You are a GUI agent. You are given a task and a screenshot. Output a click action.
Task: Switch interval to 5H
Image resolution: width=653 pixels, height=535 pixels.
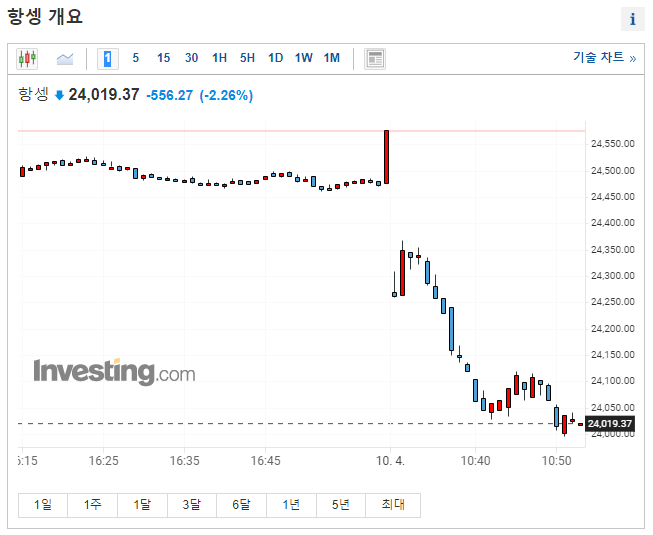[247, 58]
